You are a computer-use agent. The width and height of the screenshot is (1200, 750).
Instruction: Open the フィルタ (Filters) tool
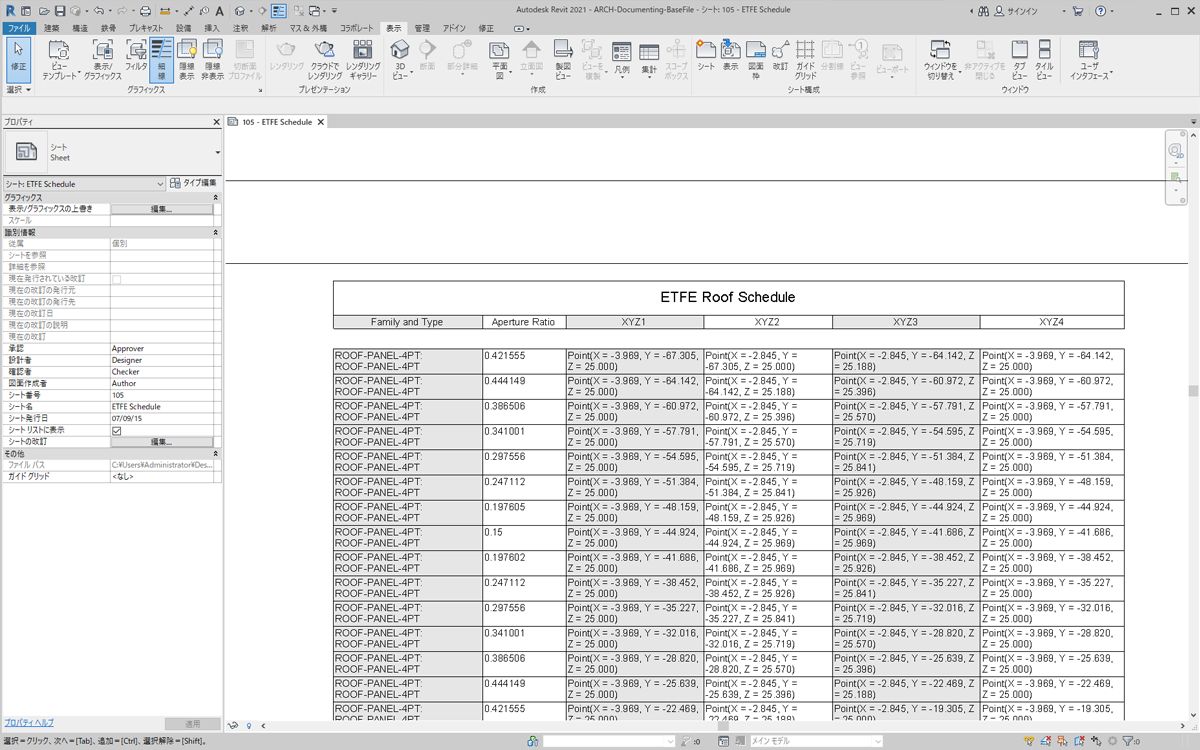click(x=136, y=57)
